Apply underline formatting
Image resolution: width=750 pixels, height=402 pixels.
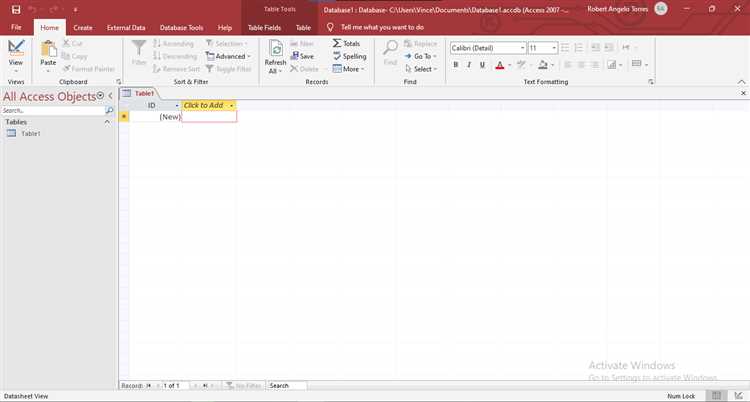pos(483,65)
